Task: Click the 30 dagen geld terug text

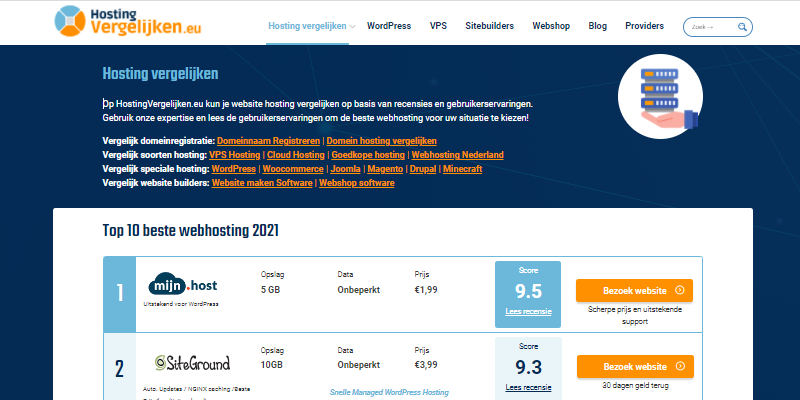Action: (x=635, y=386)
